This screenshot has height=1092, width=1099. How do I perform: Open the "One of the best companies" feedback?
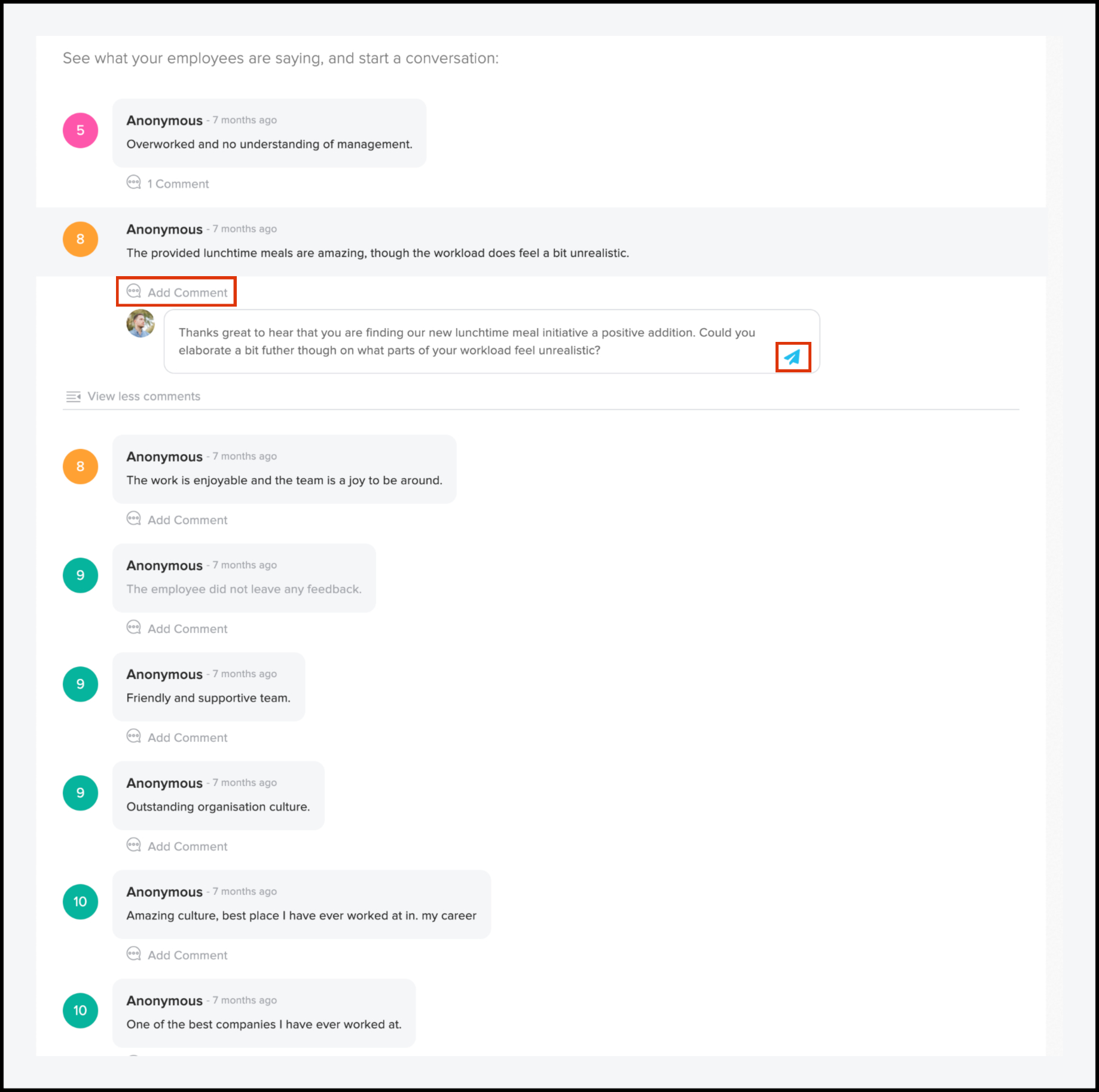point(264,1013)
